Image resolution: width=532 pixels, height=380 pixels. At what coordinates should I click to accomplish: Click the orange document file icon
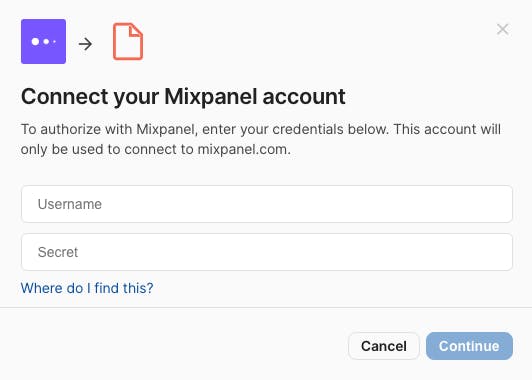128,41
